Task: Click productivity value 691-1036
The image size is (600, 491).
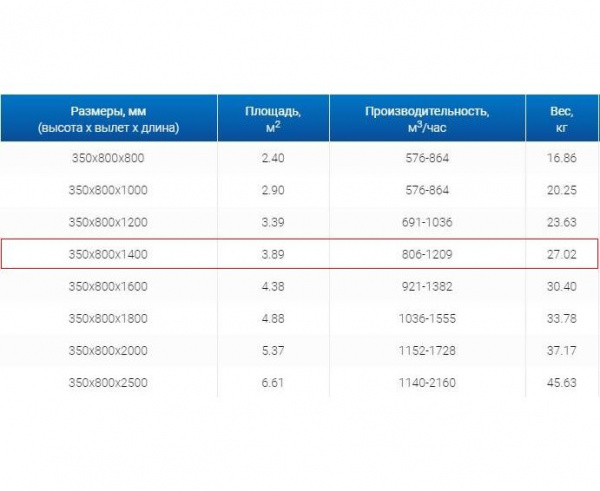Action: point(427,222)
